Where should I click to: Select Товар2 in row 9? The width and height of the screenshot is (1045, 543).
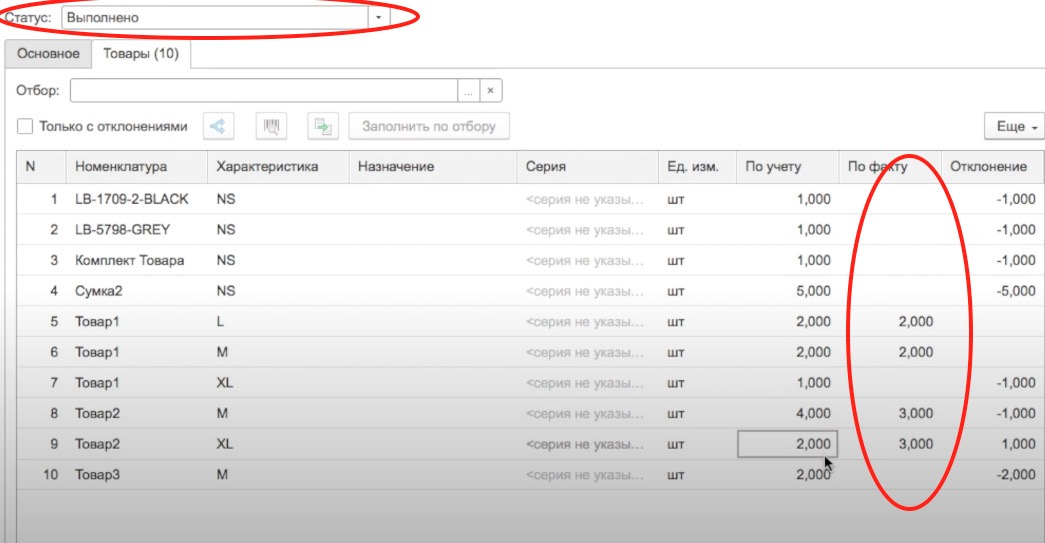click(137, 444)
